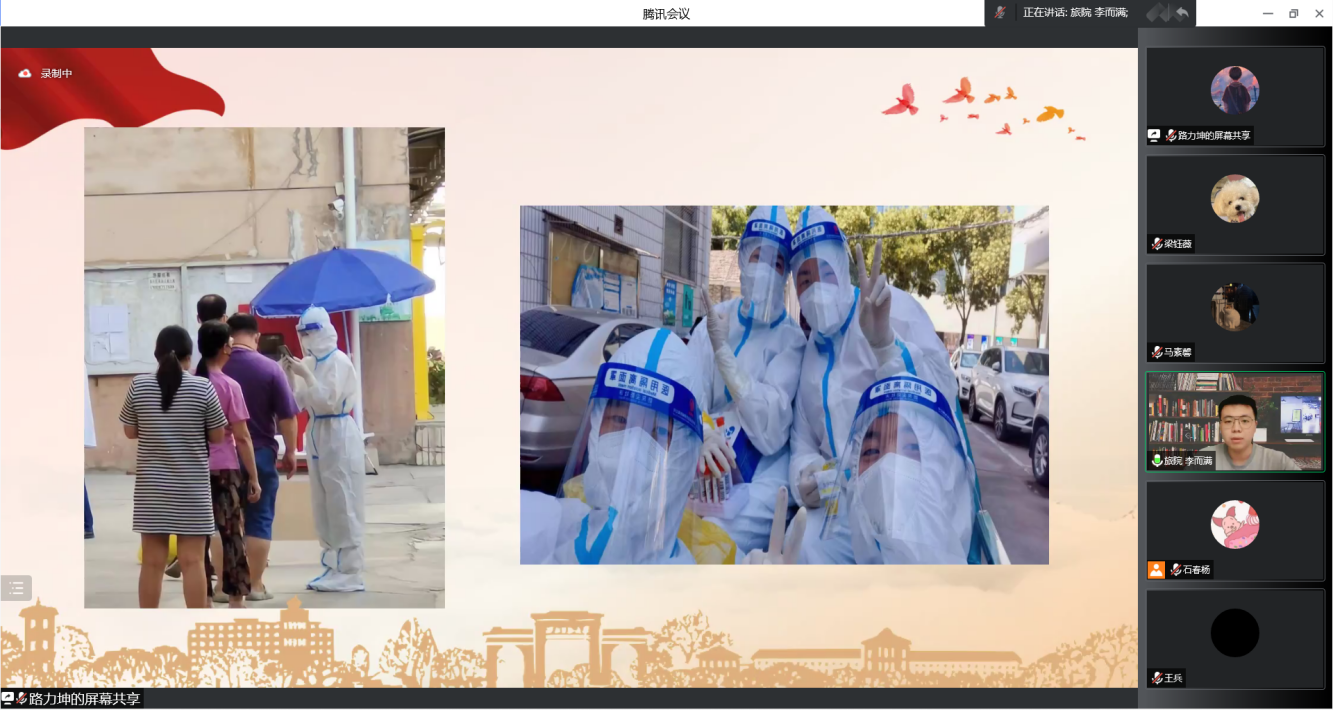
Task: Click the muted mic icon beside 马素馨
Action: click(x=1157, y=352)
